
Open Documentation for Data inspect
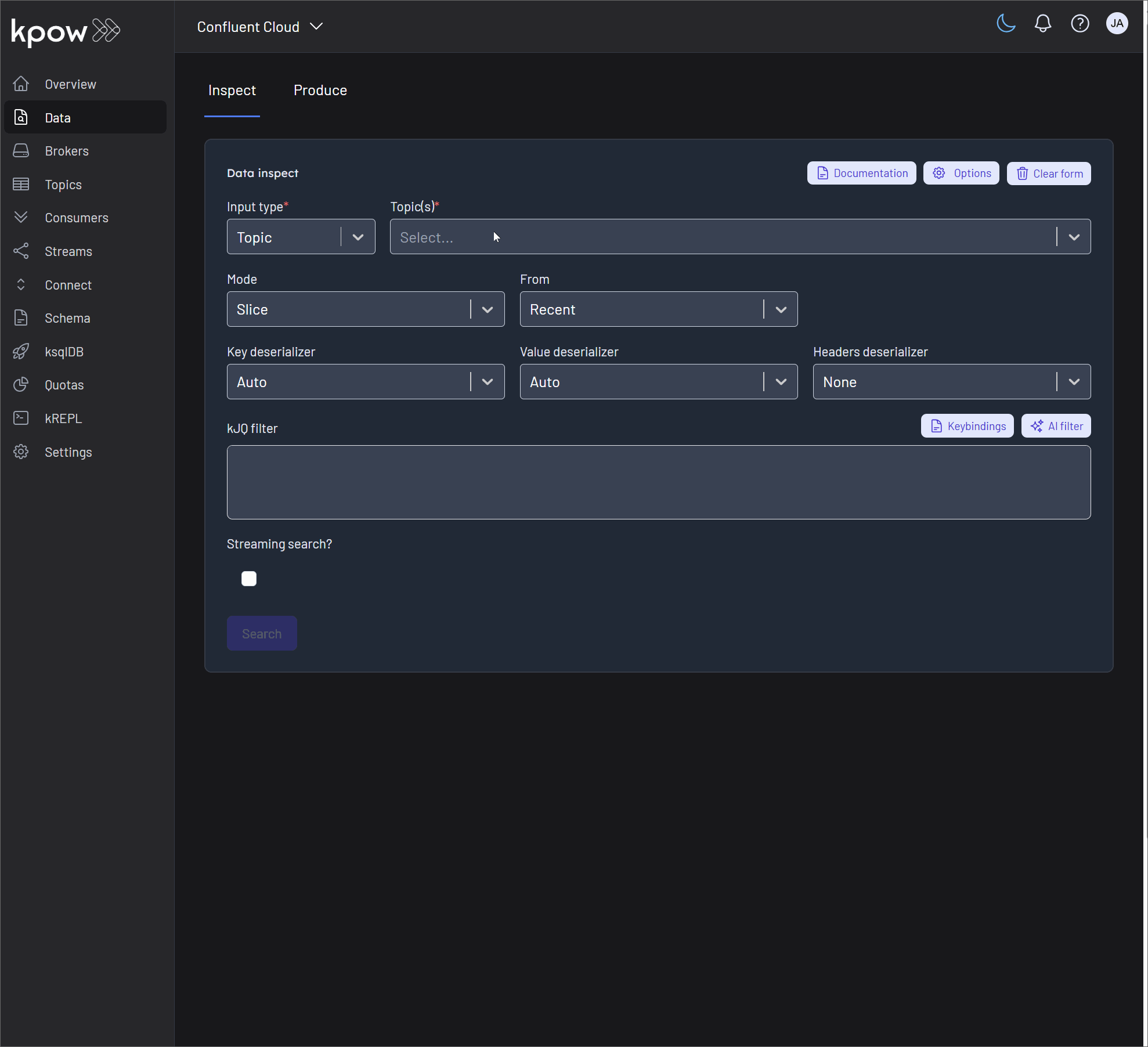[x=861, y=173]
